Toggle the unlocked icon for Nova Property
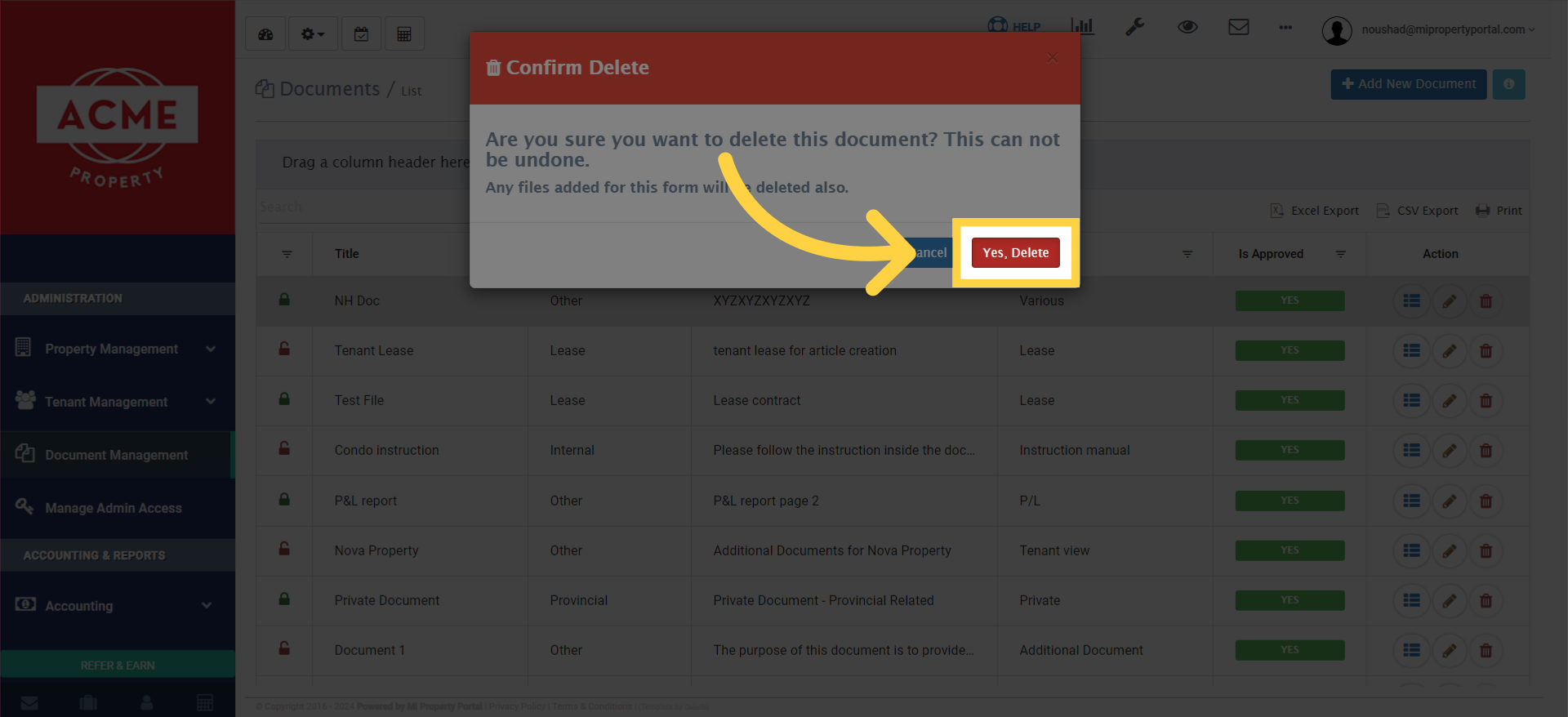This screenshot has width=1568, height=717. [x=284, y=549]
